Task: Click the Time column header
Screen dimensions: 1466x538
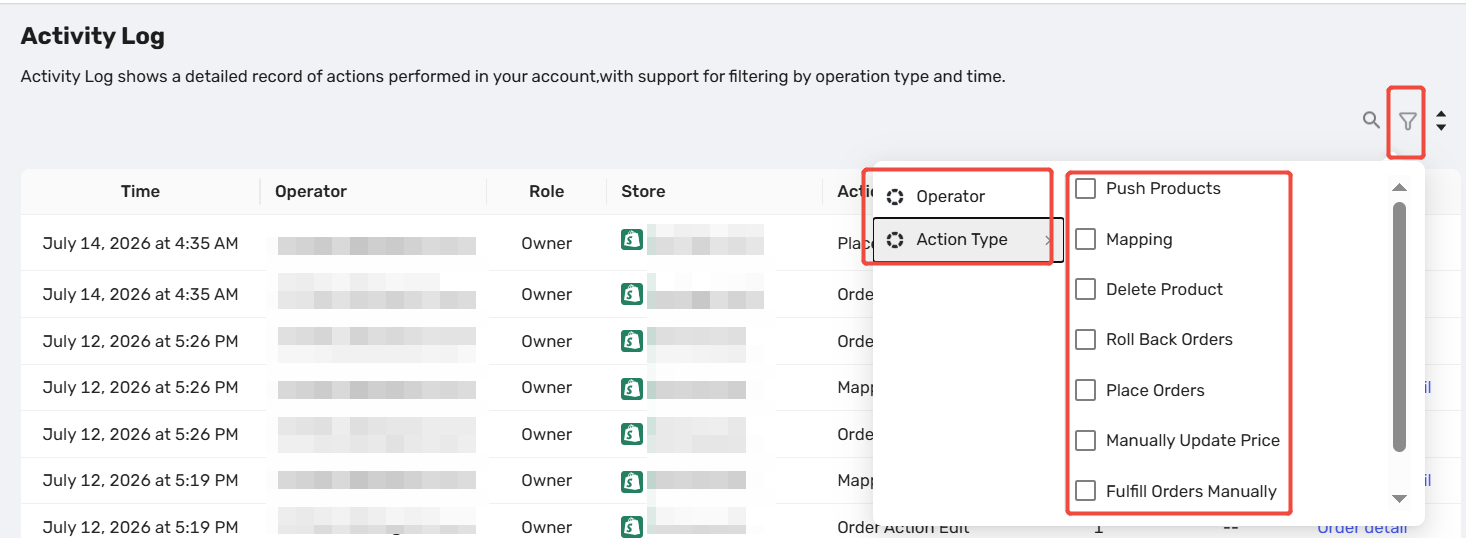Action: click(x=140, y=191)
